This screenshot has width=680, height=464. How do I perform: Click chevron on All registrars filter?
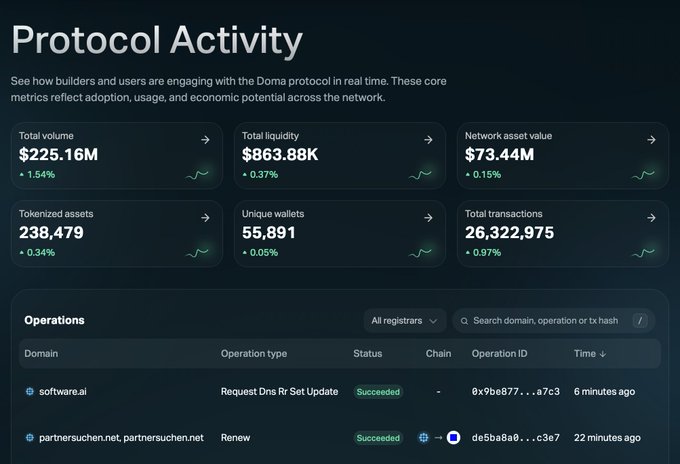pos(433,321)
